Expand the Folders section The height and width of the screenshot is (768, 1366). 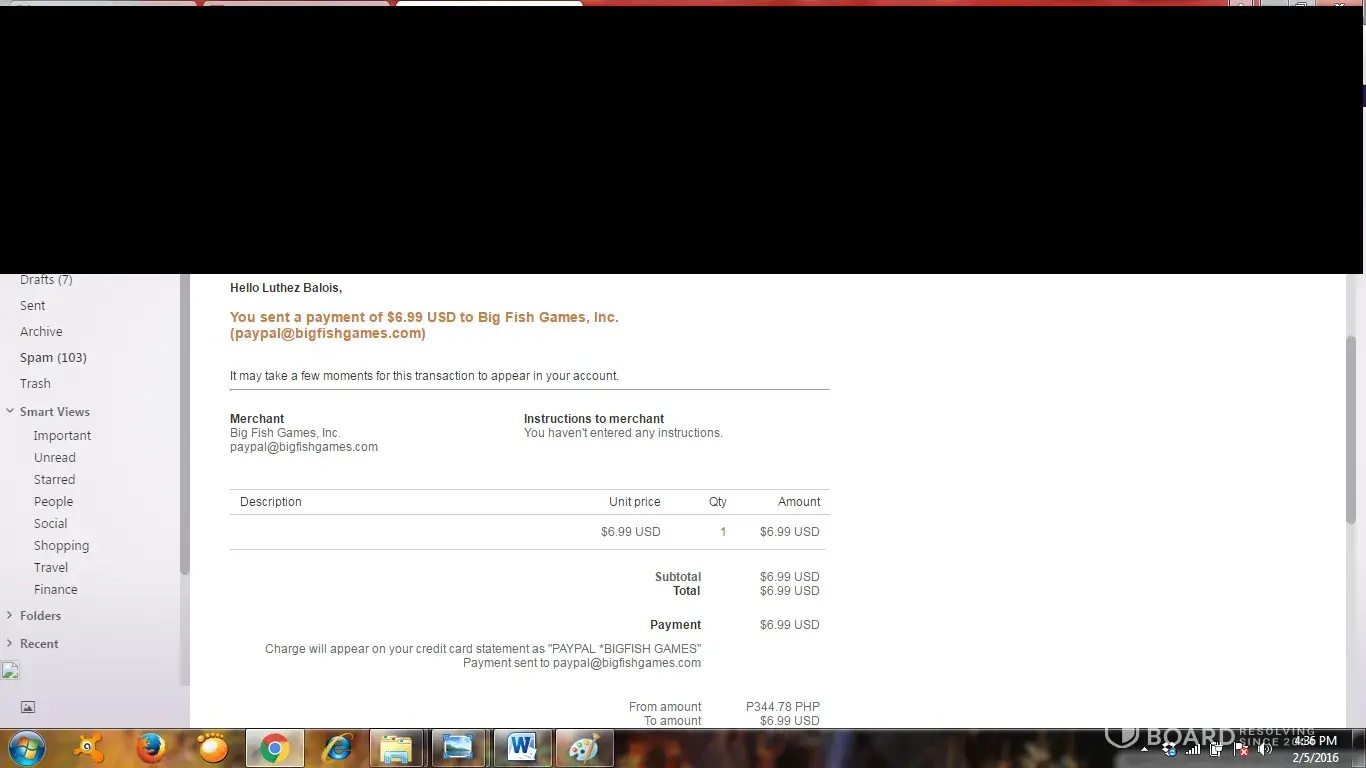click(10, 615)
